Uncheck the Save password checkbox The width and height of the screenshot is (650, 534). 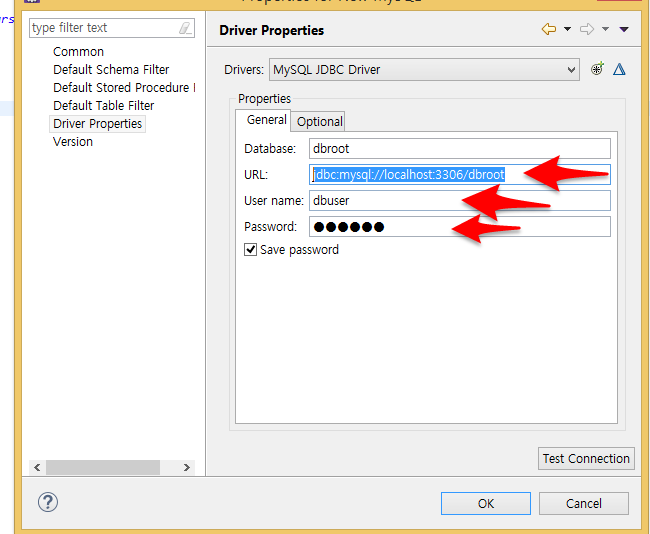click(250, 250)
